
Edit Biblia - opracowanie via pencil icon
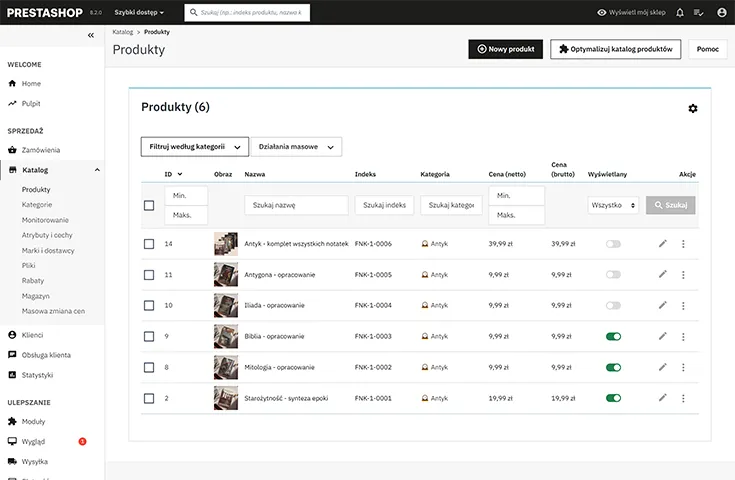pos(662,336)
